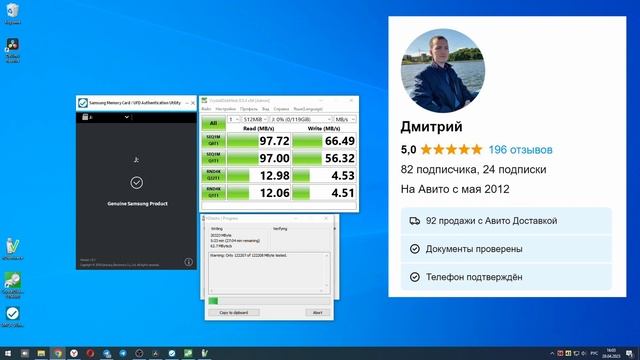Click the checkmark icon beside Телефон подтверждён
The height and width of the screenshot is (360, 640).
415,277
